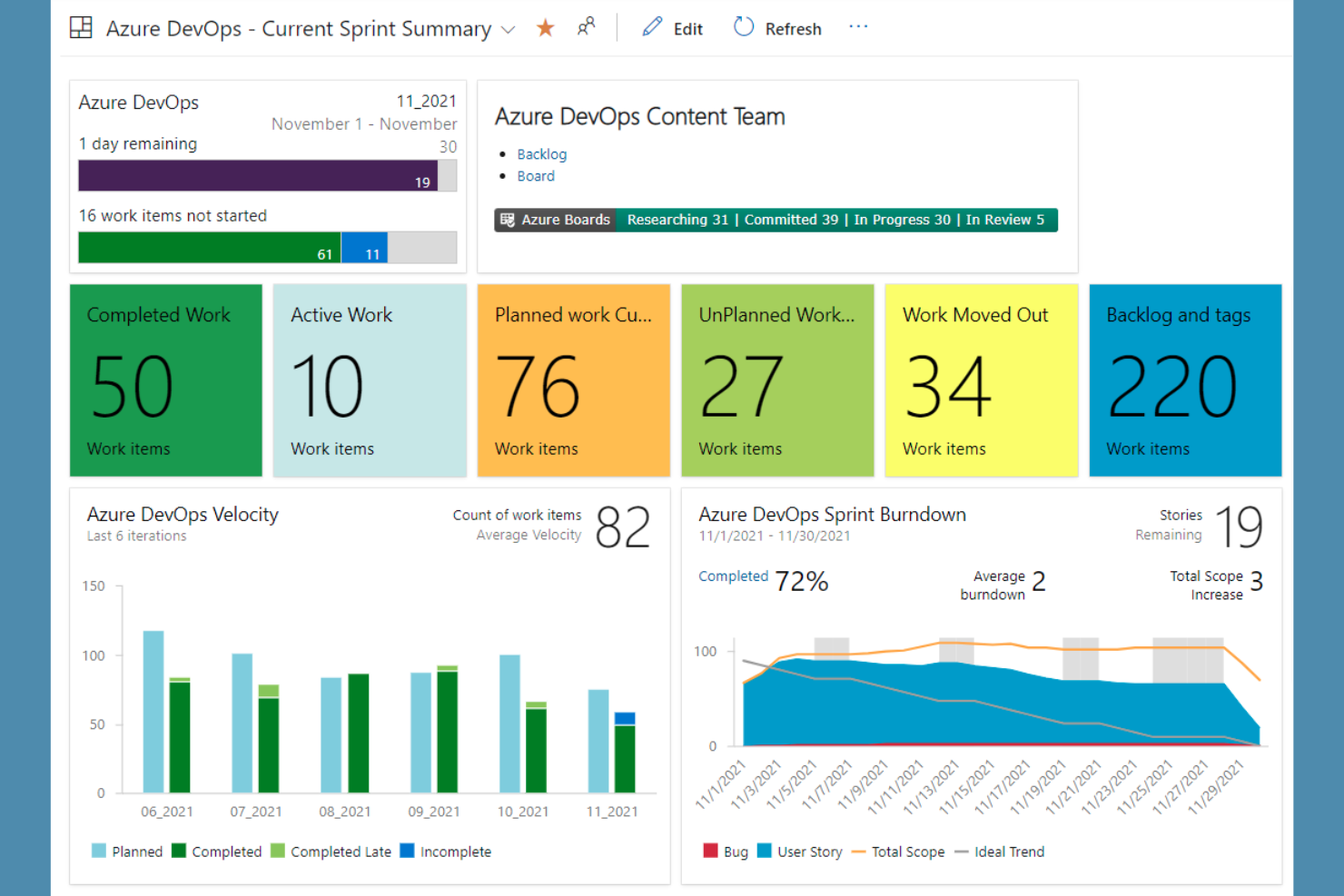This screenshot has width=1344, height=896.
Task: Click the Completed Late legend swatch
Action: coord(278,851)
